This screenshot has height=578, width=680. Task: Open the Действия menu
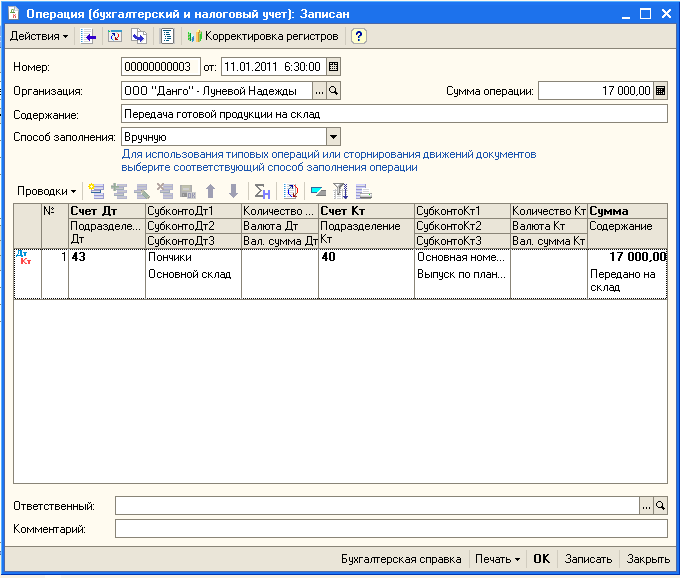click(x=39, y=36)
